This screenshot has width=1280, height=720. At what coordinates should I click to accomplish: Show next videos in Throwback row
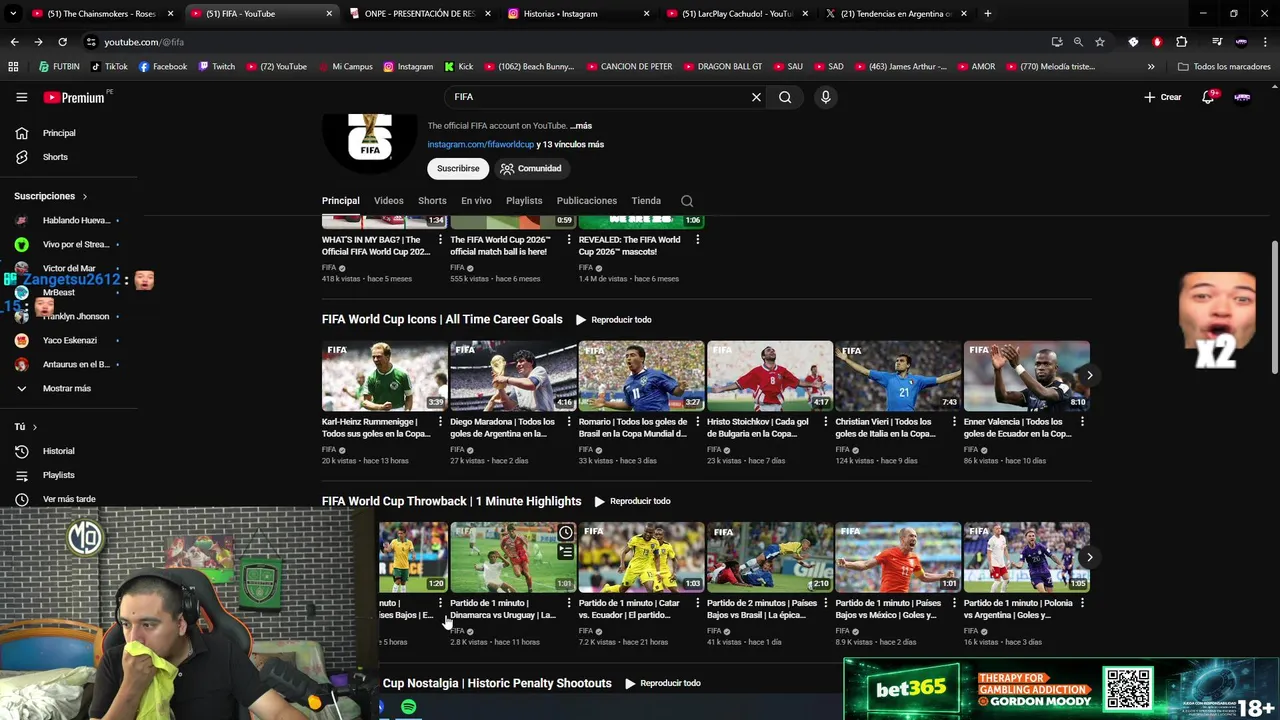tap(1089, 557)
